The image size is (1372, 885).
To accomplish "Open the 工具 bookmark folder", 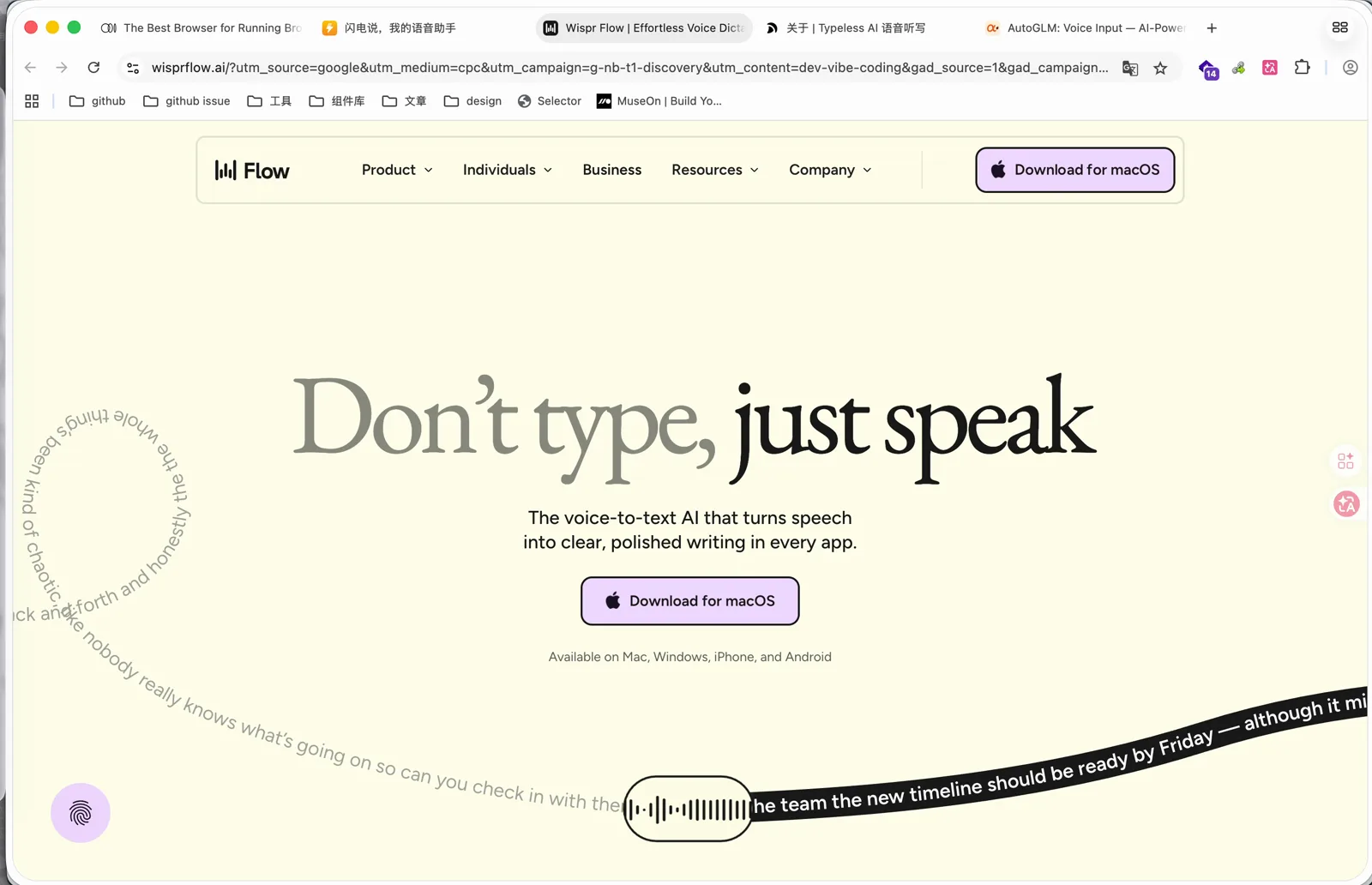I will (x=269, y=101).
